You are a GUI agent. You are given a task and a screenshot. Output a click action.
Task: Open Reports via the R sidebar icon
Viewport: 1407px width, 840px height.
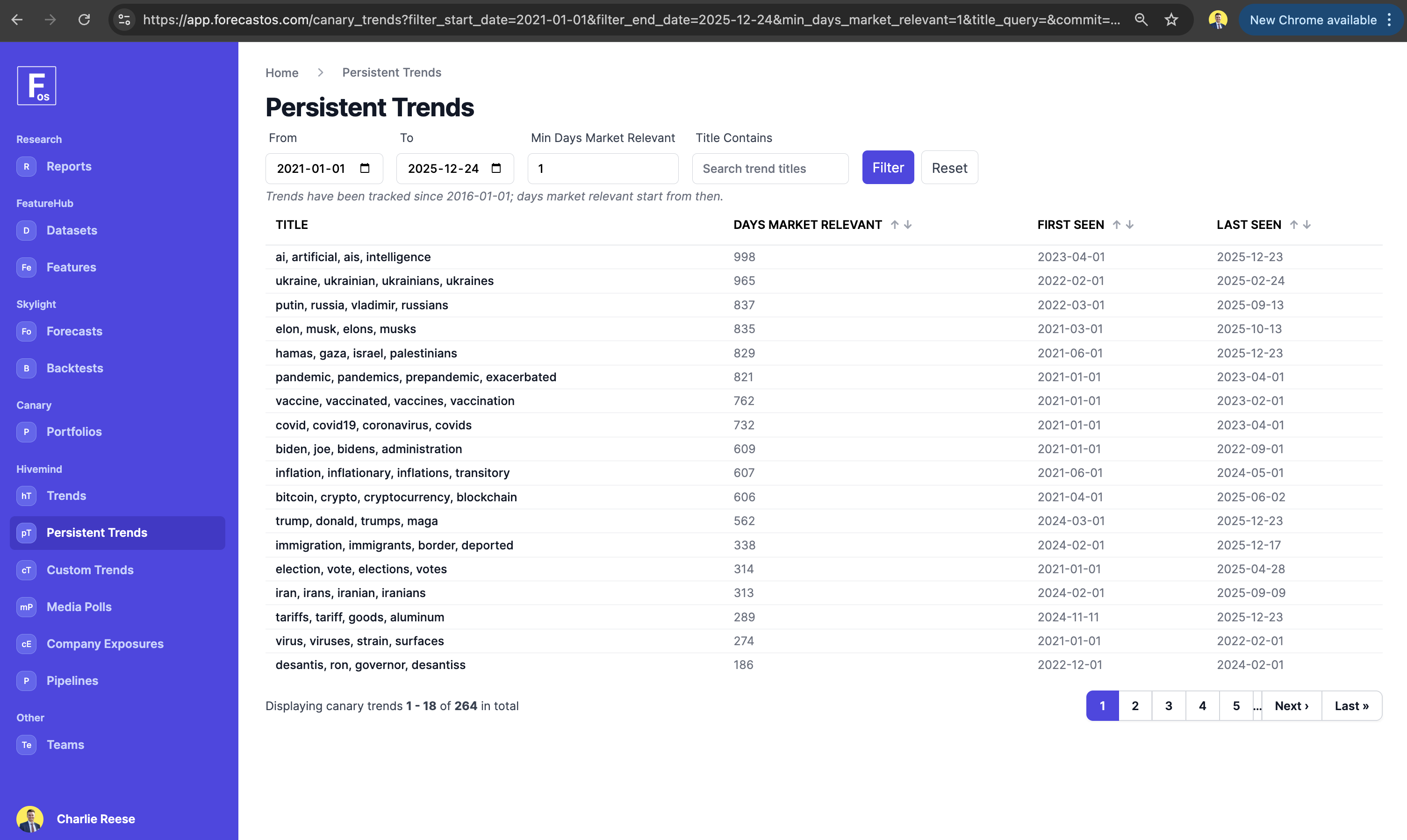(26, 166)
